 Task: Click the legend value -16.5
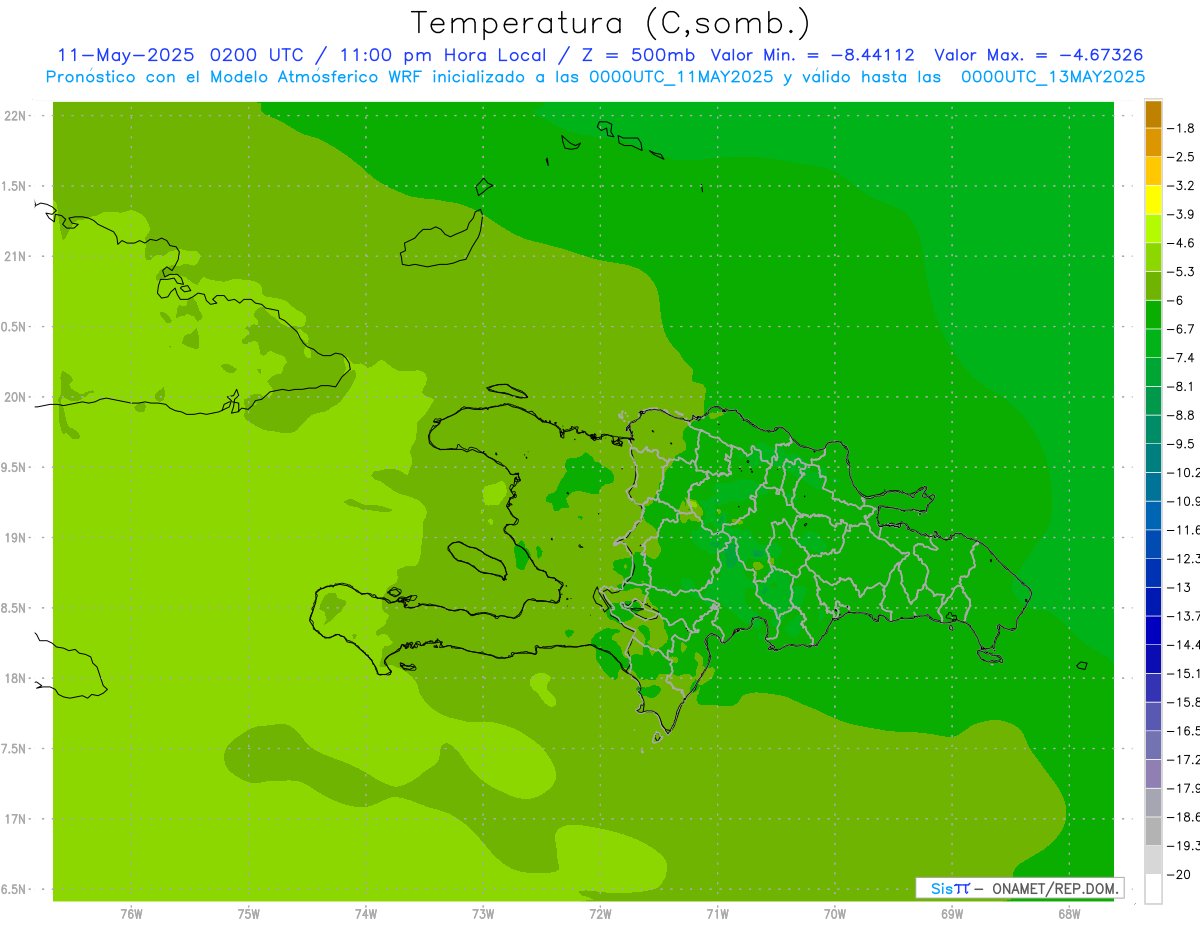click(x=1182, y=731)
